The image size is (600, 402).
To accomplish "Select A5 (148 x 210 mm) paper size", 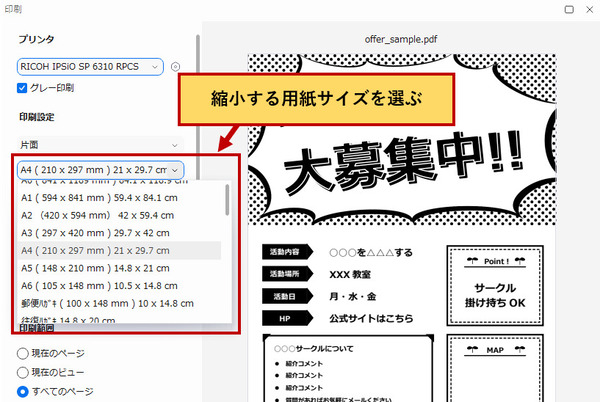I will [119, 268].
